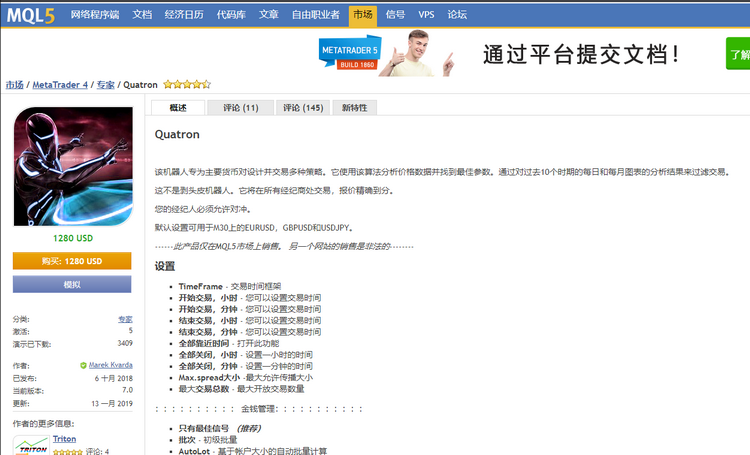The image size is (750, 455).
Task: Click the green shield badge beside author
Action: (83, 366)
